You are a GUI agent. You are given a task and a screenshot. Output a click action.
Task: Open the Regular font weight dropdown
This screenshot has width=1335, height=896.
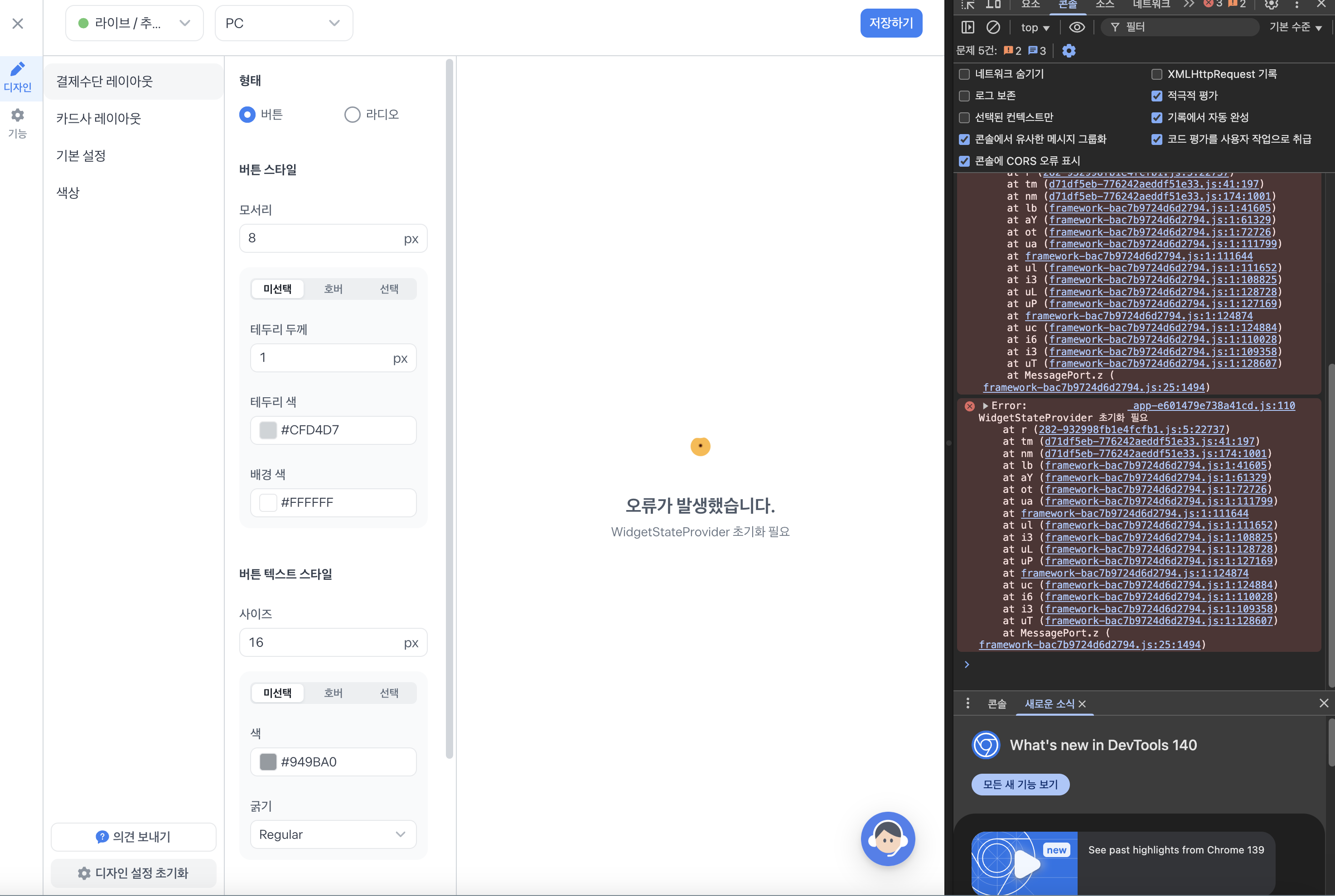pos(333,834)
